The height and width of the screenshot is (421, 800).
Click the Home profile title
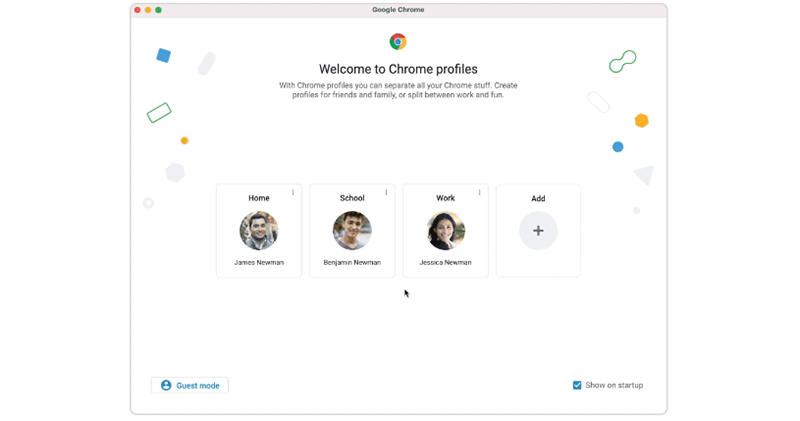point(259,198)
